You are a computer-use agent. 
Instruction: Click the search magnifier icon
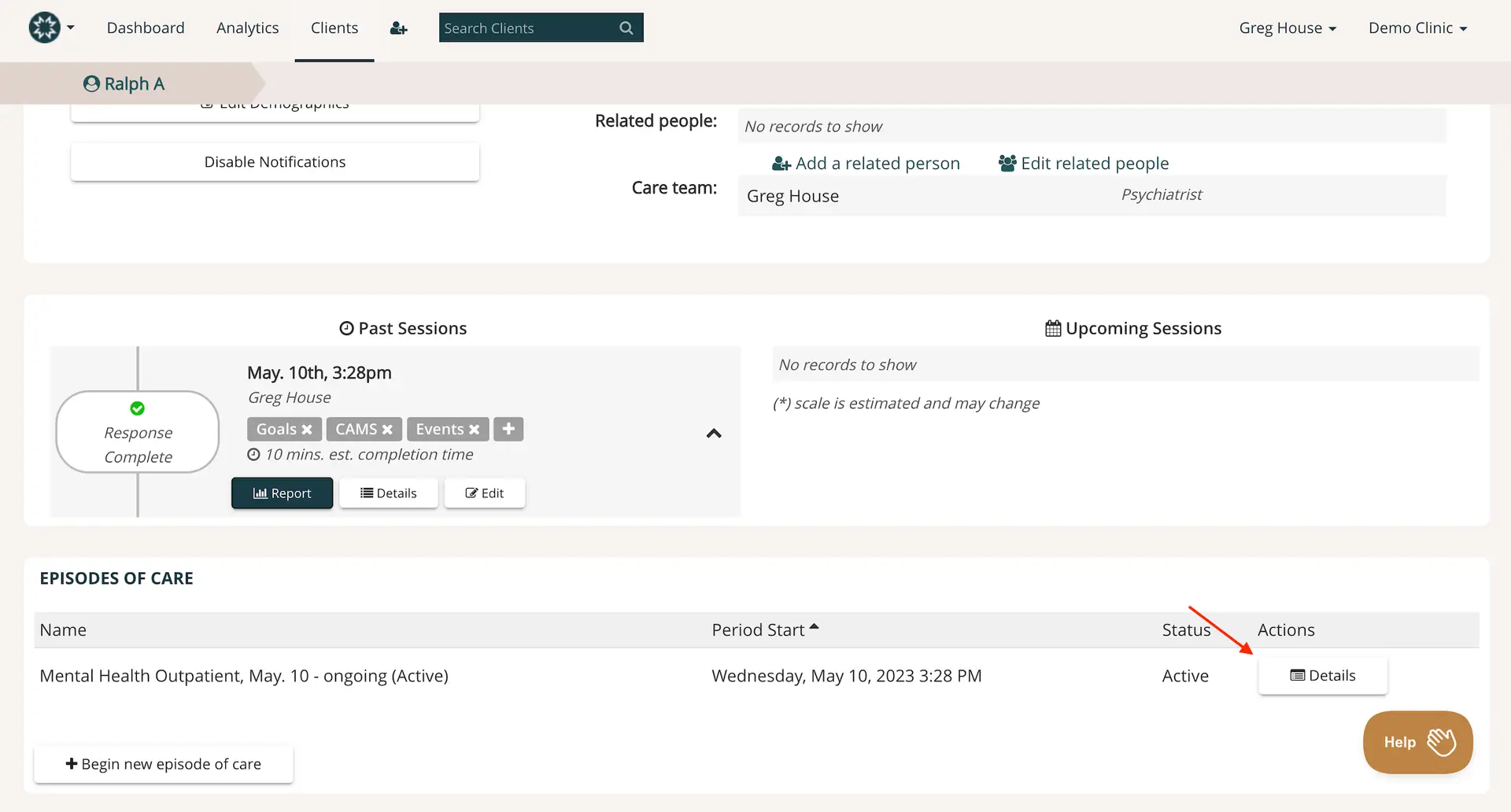click(x=626, y=28)
